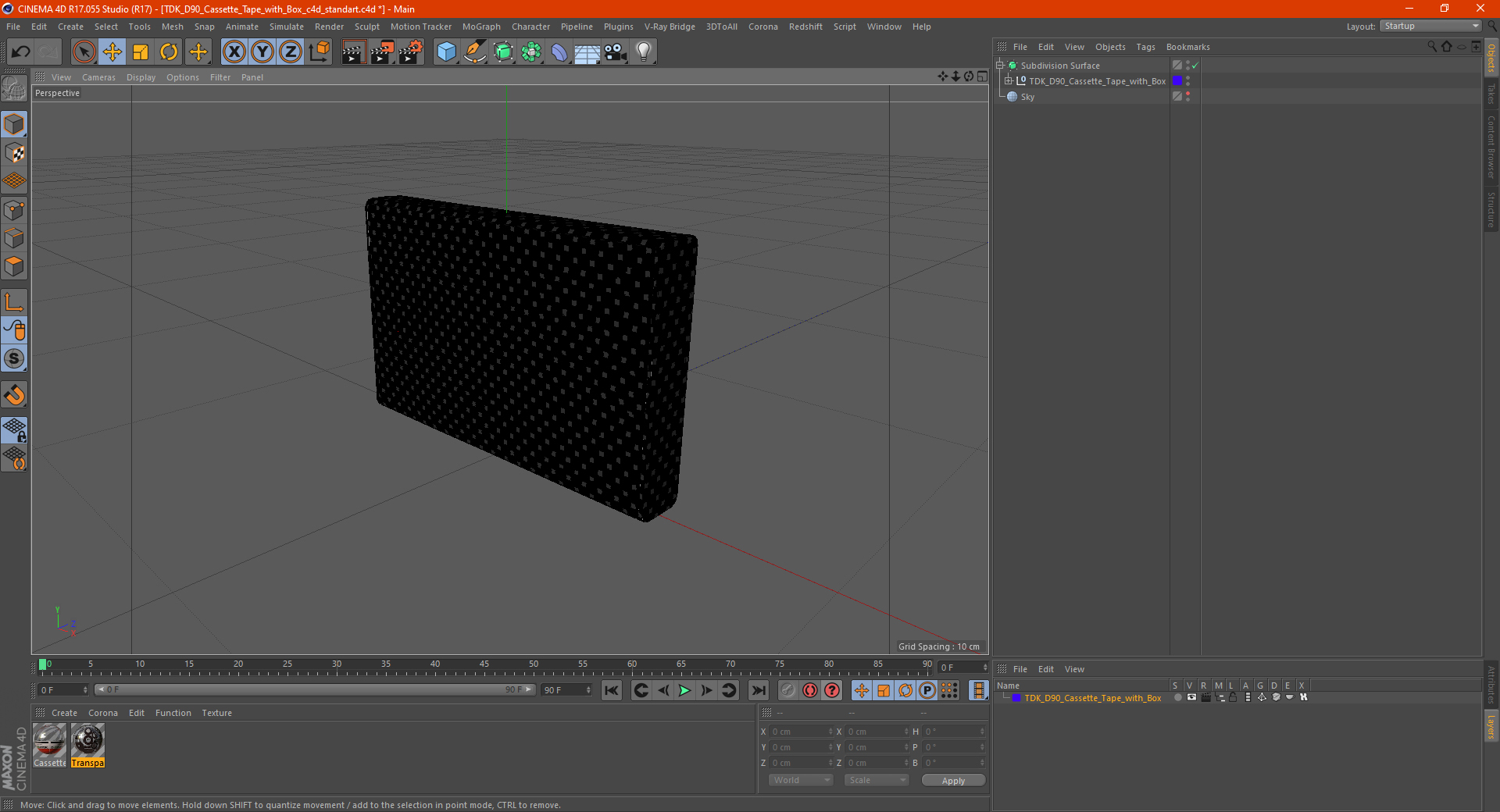Toggle Subdivision Surface enable checkmark
Viewport: 1500px width, 812px height.
[x=1195, y=66]
